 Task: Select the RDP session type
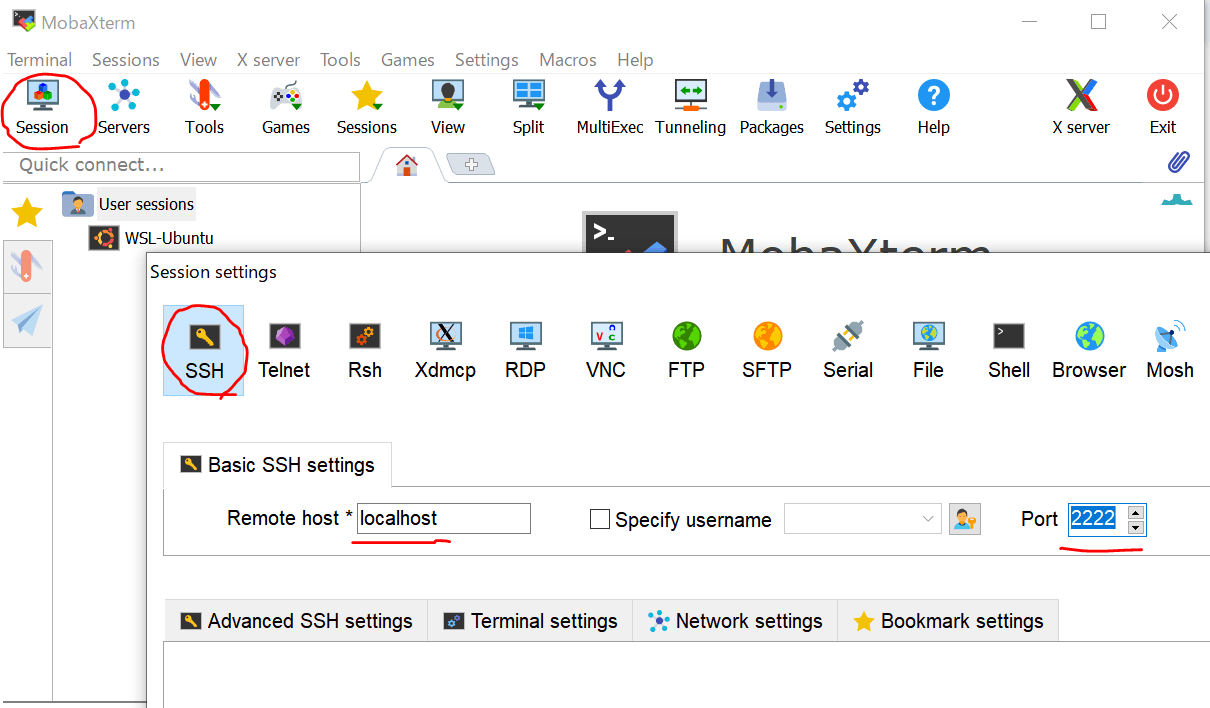[525, 351]
